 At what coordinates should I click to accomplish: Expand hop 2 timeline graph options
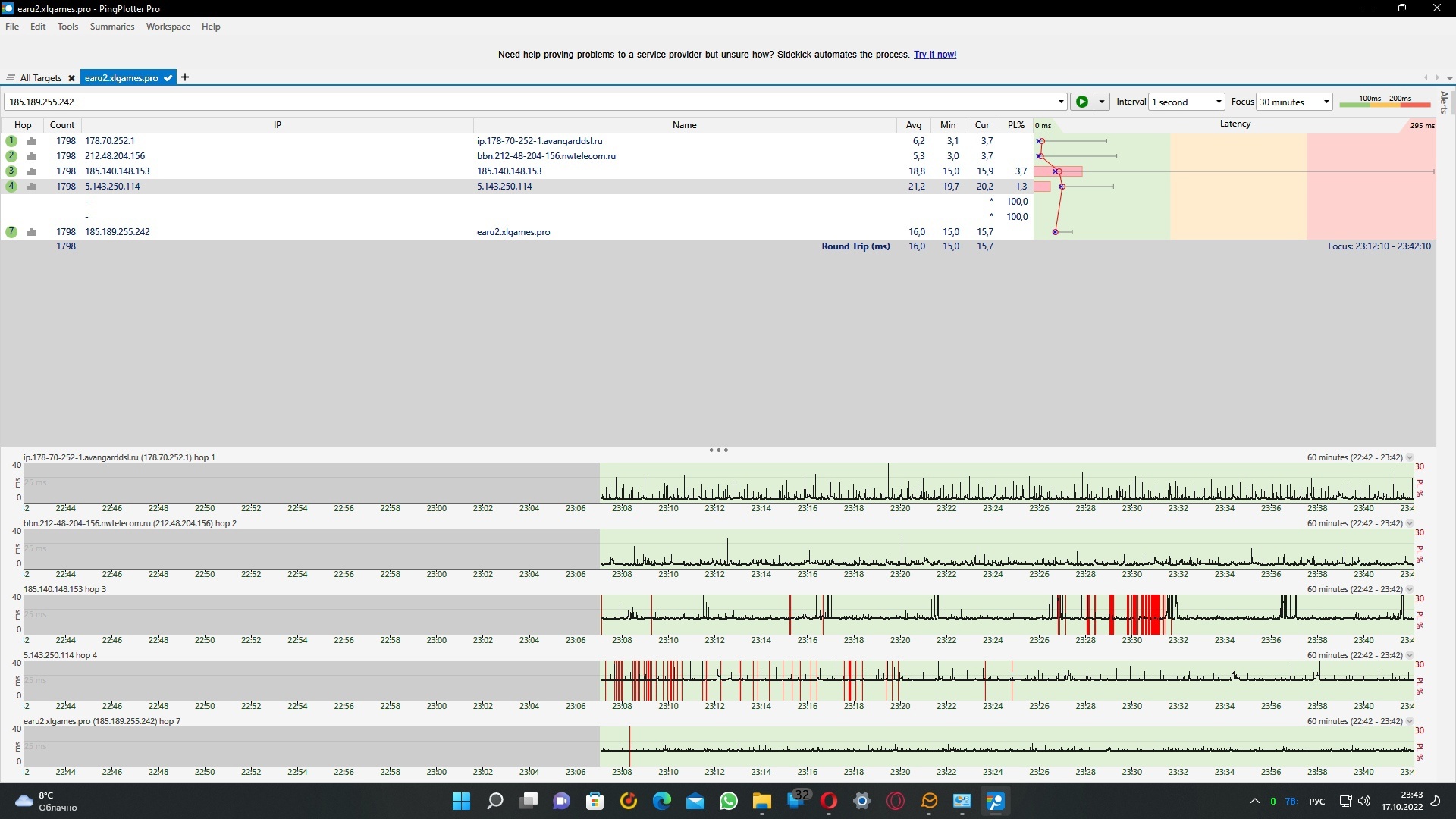[1410, 523]
